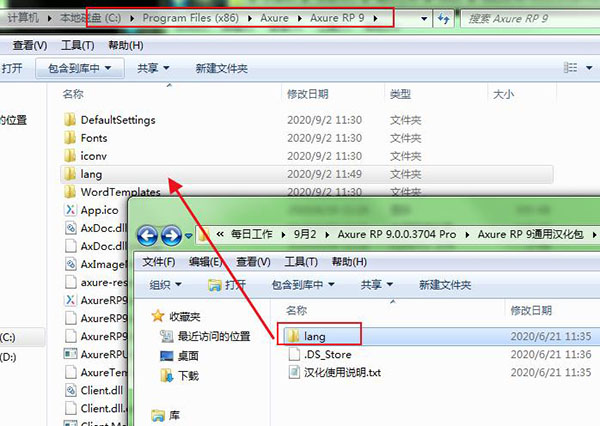Open 查看(V) menu in back window
The image size is (600, 426).
[30, 46]
